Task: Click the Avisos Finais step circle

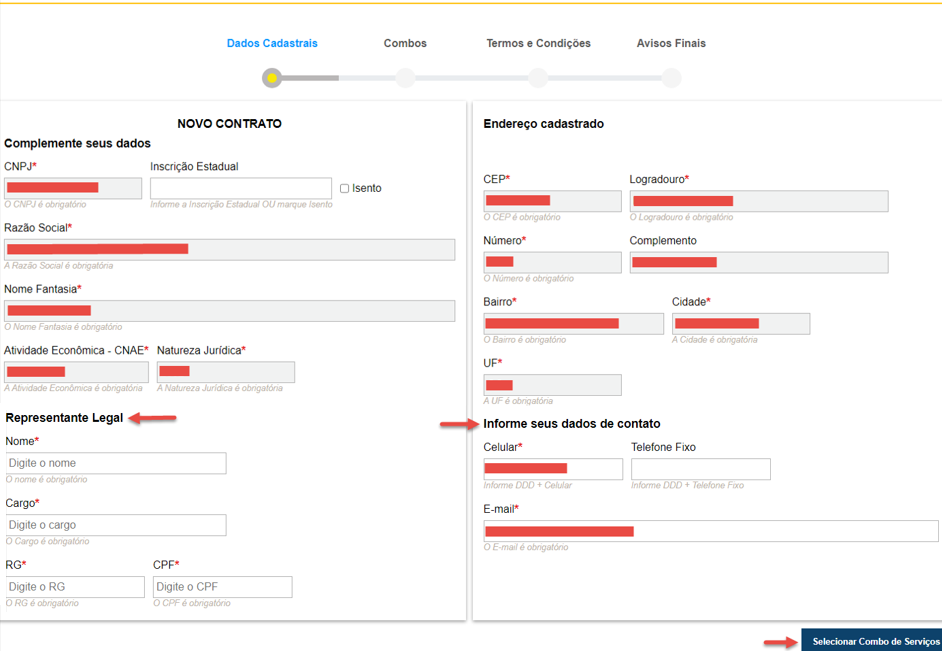Action: (x=671, y=77)
